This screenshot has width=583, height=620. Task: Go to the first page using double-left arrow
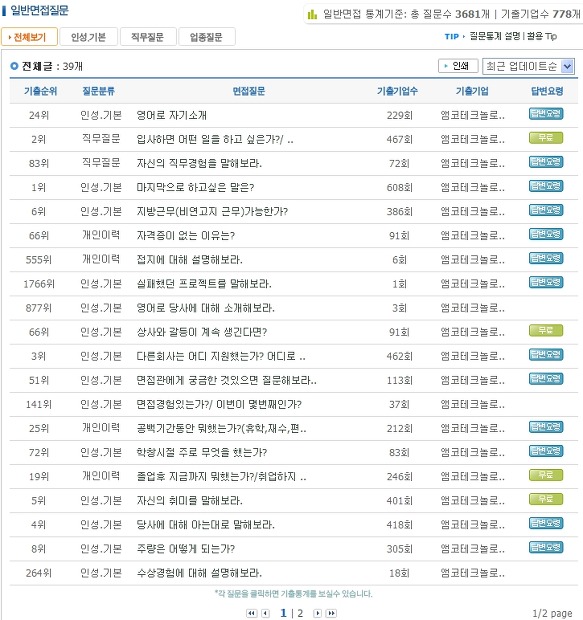(x=251, y=613)
